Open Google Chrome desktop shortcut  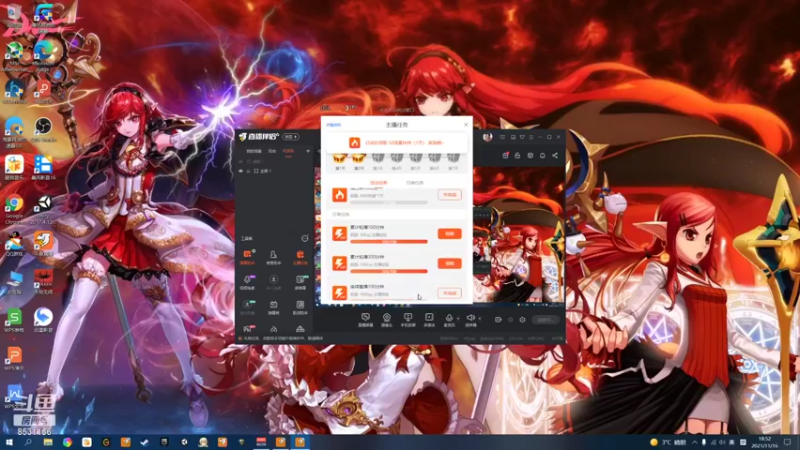(14, 208)
